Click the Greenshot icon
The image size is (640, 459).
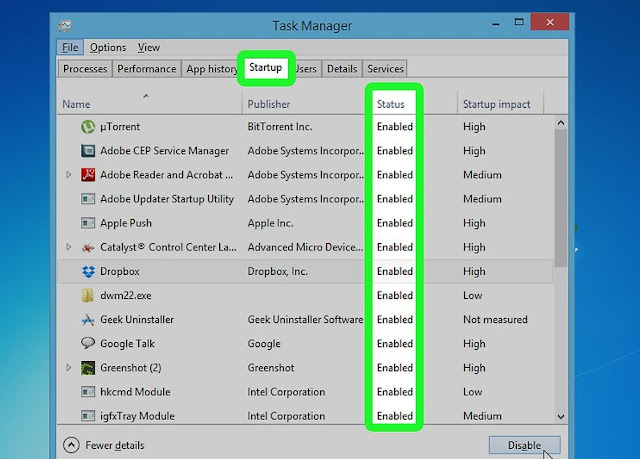(x=88, y=367)
